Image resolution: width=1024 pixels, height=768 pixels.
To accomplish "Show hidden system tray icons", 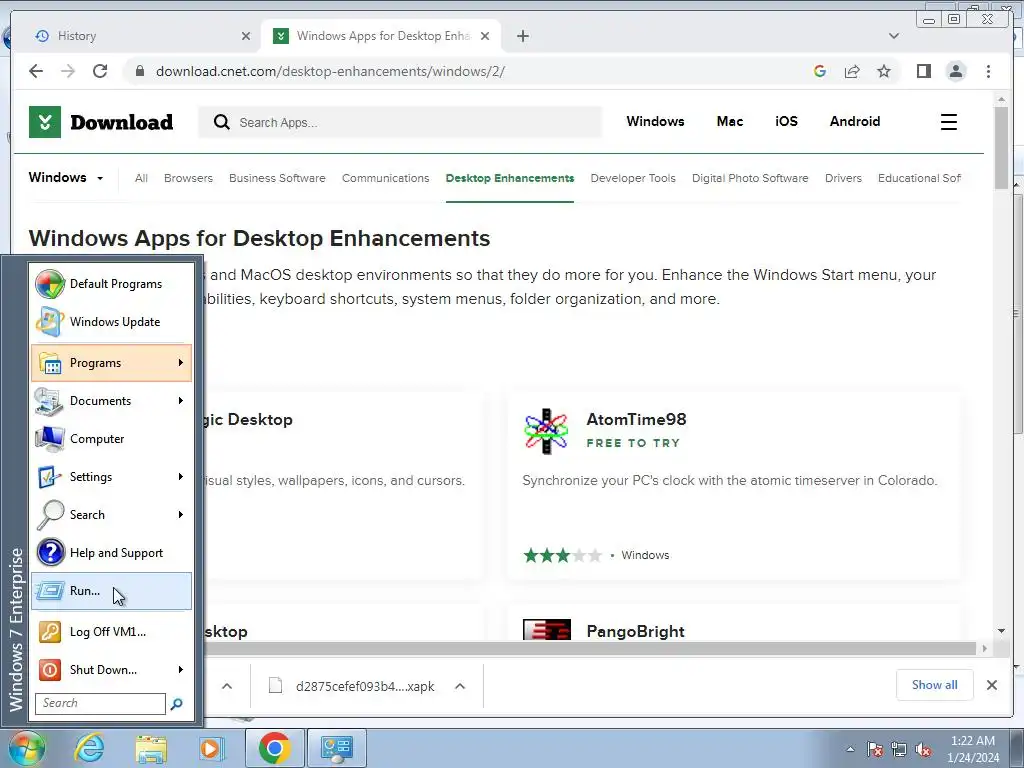I will 850,749.
